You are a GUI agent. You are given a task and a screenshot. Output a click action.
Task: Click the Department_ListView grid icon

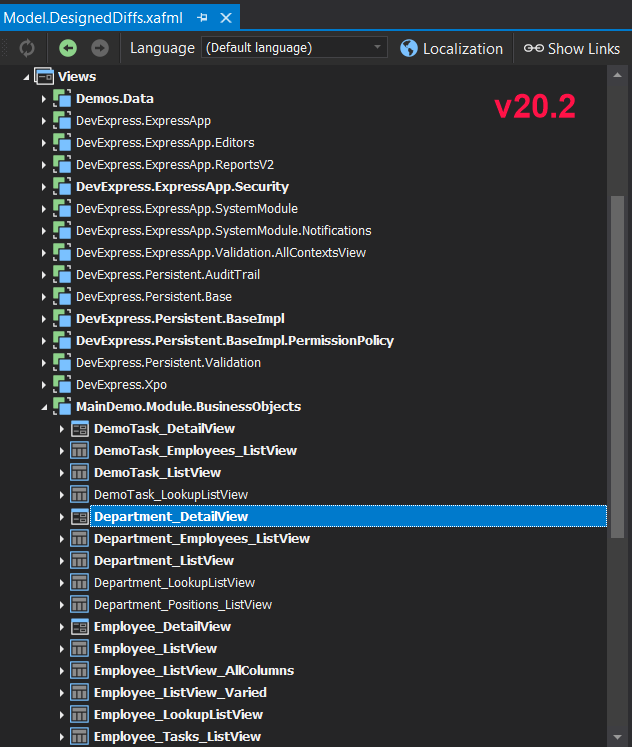click(x=80, y=561)
